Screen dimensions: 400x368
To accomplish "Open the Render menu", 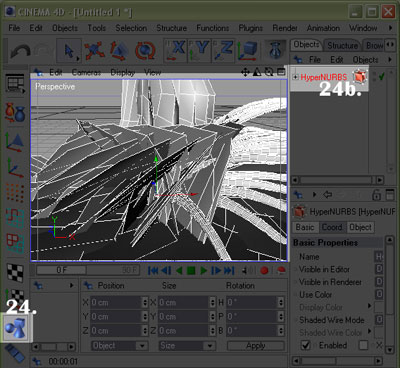I will [285, 28].
